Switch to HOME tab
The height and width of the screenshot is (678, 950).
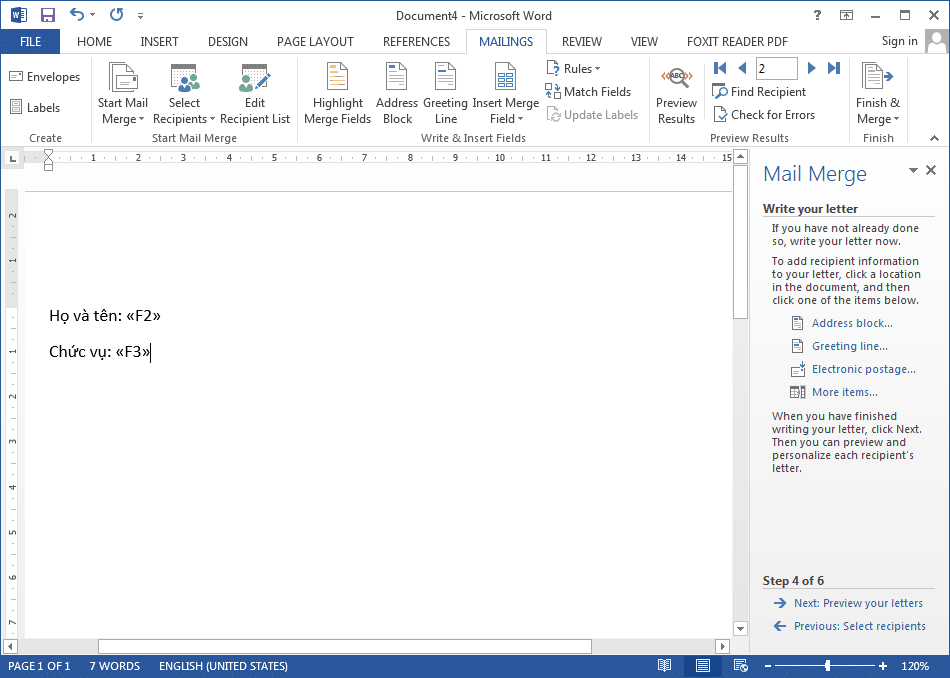pos(95,41)
